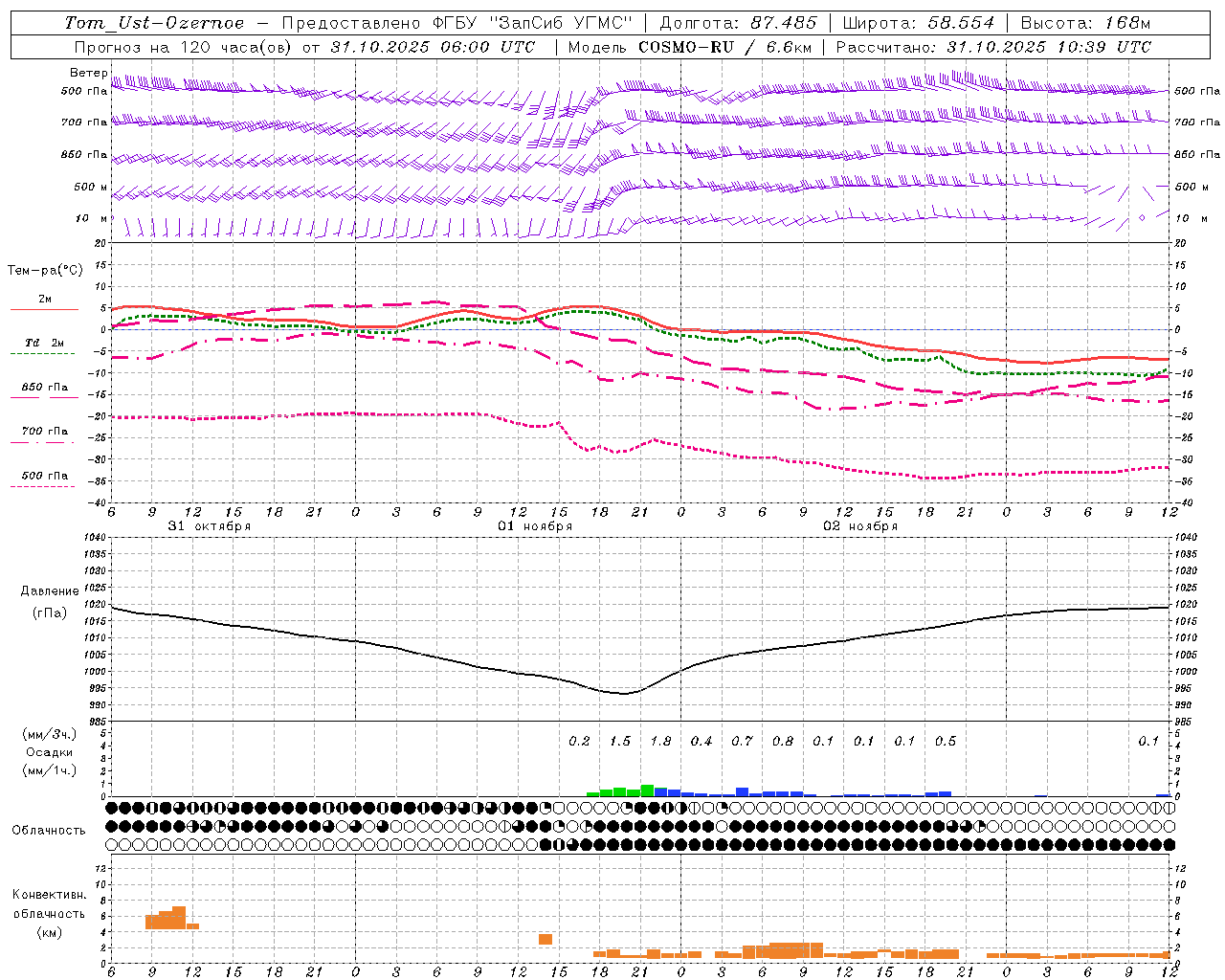This screenshot has height=980, width=1225.
Task: Select the Td 2м dew point legend entry
Action: pos(45,343)
